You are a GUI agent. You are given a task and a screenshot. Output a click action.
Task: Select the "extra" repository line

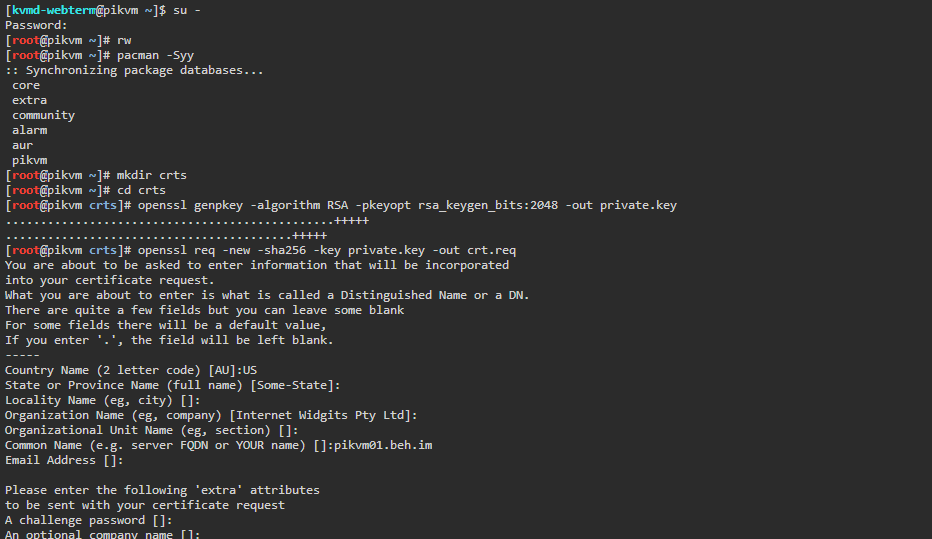click(29, 100)
